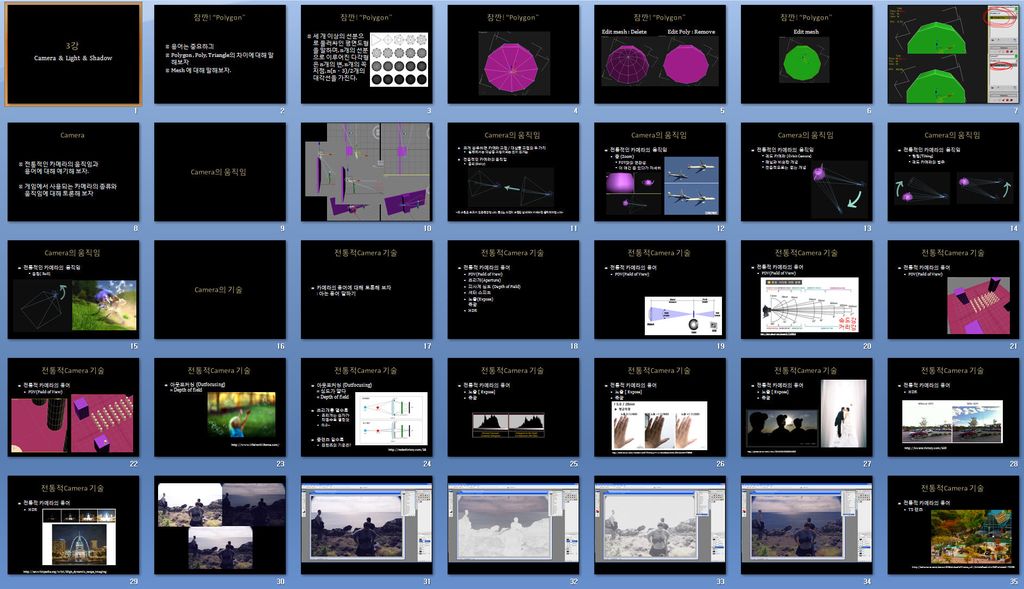The image size is (1024, 589).
Task: Select slide 22 with two pink 3D scenes
Action: click(x=73, y=407)
